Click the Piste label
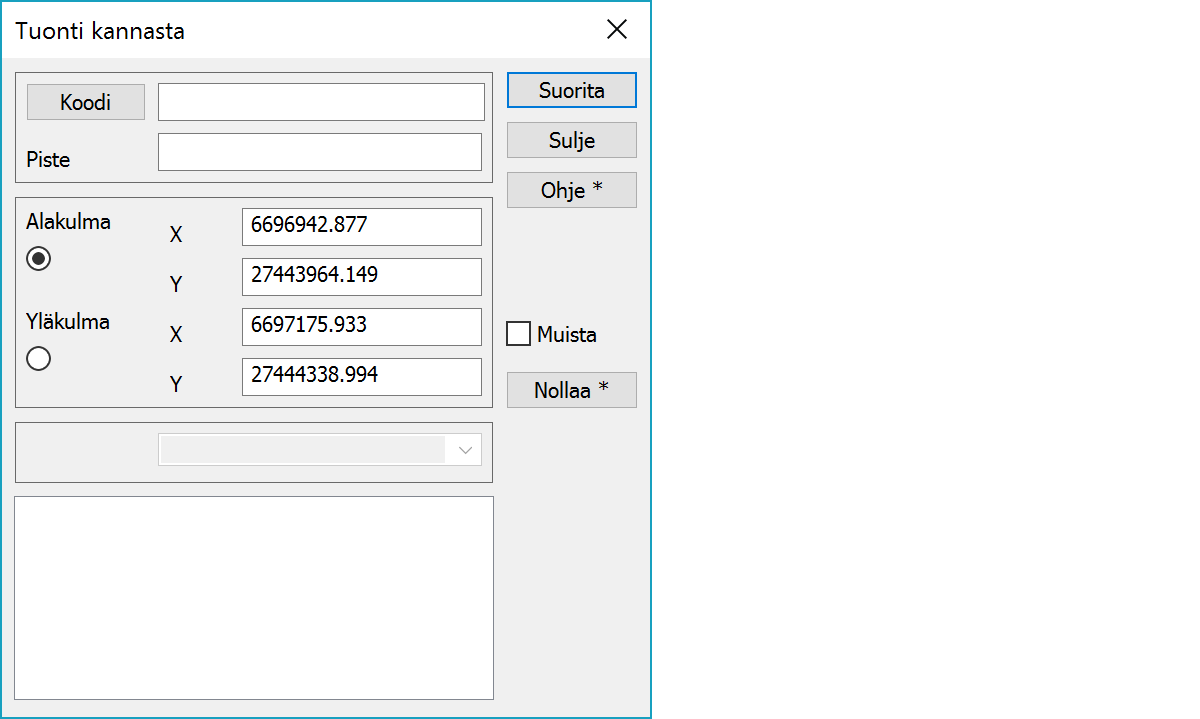Image resolution: width=1200 pixels, height=719 pixels. tap(48, 160)
